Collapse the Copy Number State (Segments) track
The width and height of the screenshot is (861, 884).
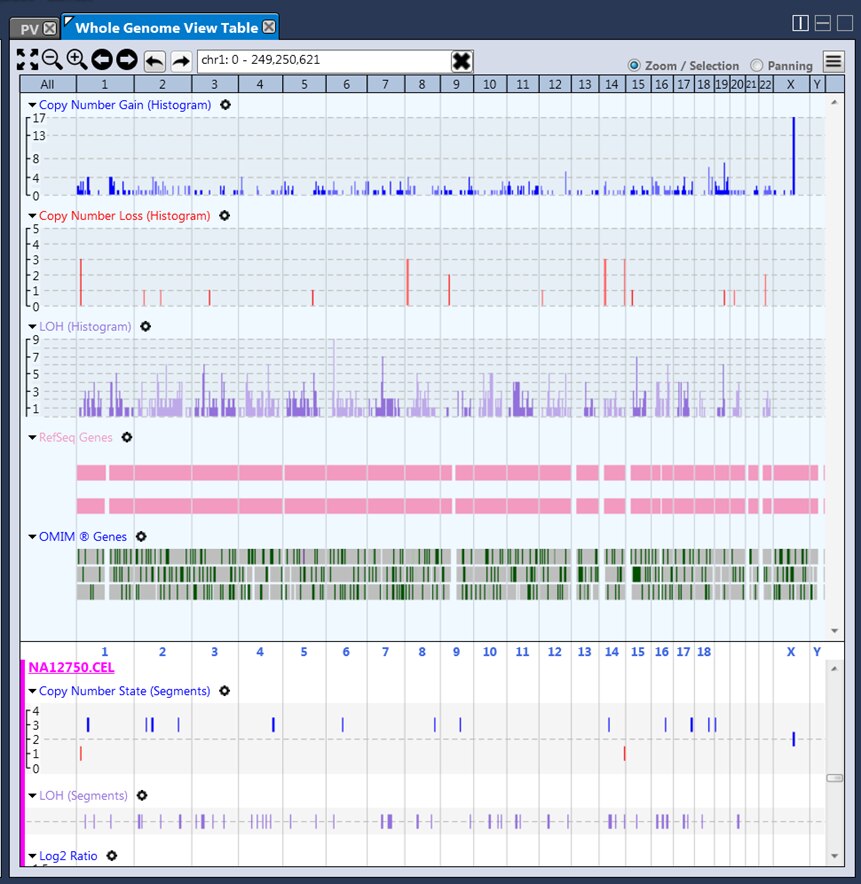click(x=32, y=691)
